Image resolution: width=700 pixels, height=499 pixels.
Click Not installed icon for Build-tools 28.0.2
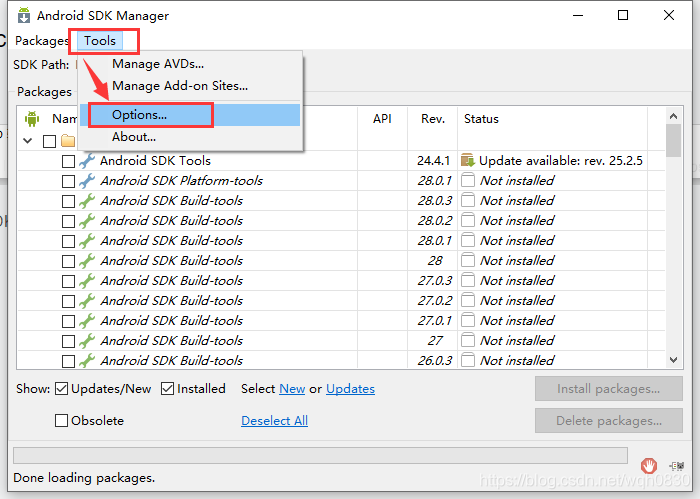[x=467, y=220]
